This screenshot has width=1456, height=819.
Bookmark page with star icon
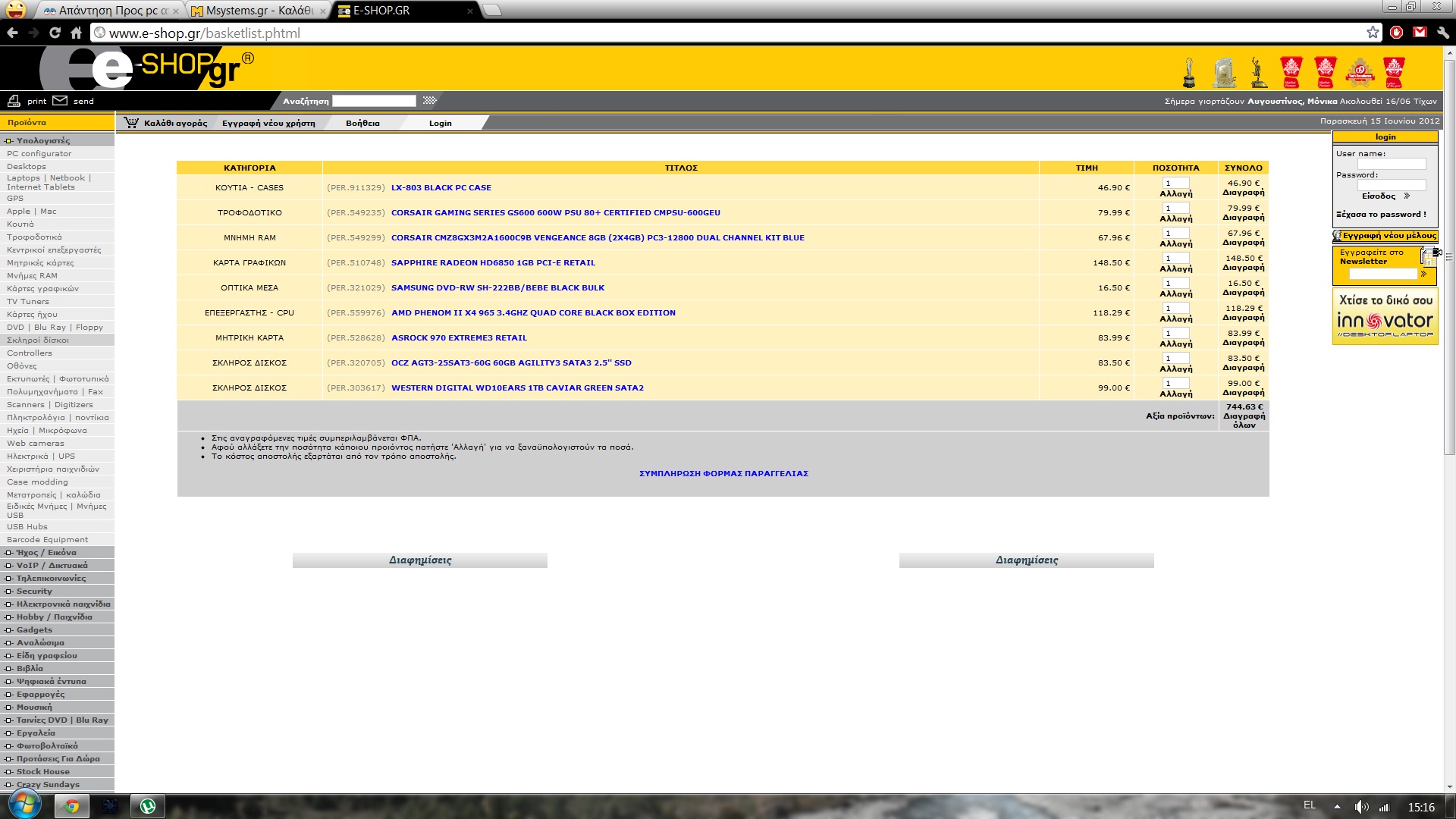coord(1373,33)
